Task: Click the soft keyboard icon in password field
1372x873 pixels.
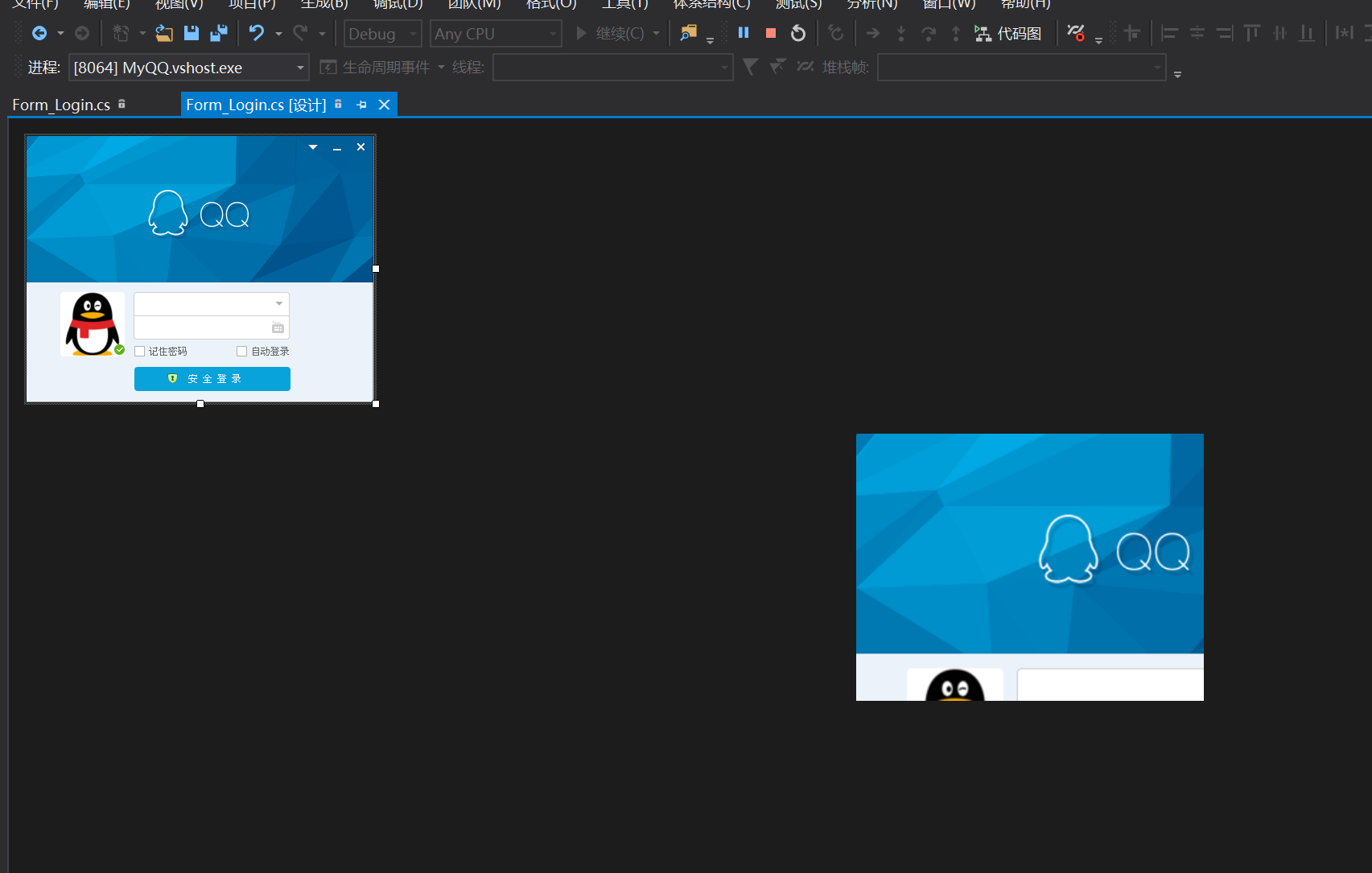Action: pos(278,328)
